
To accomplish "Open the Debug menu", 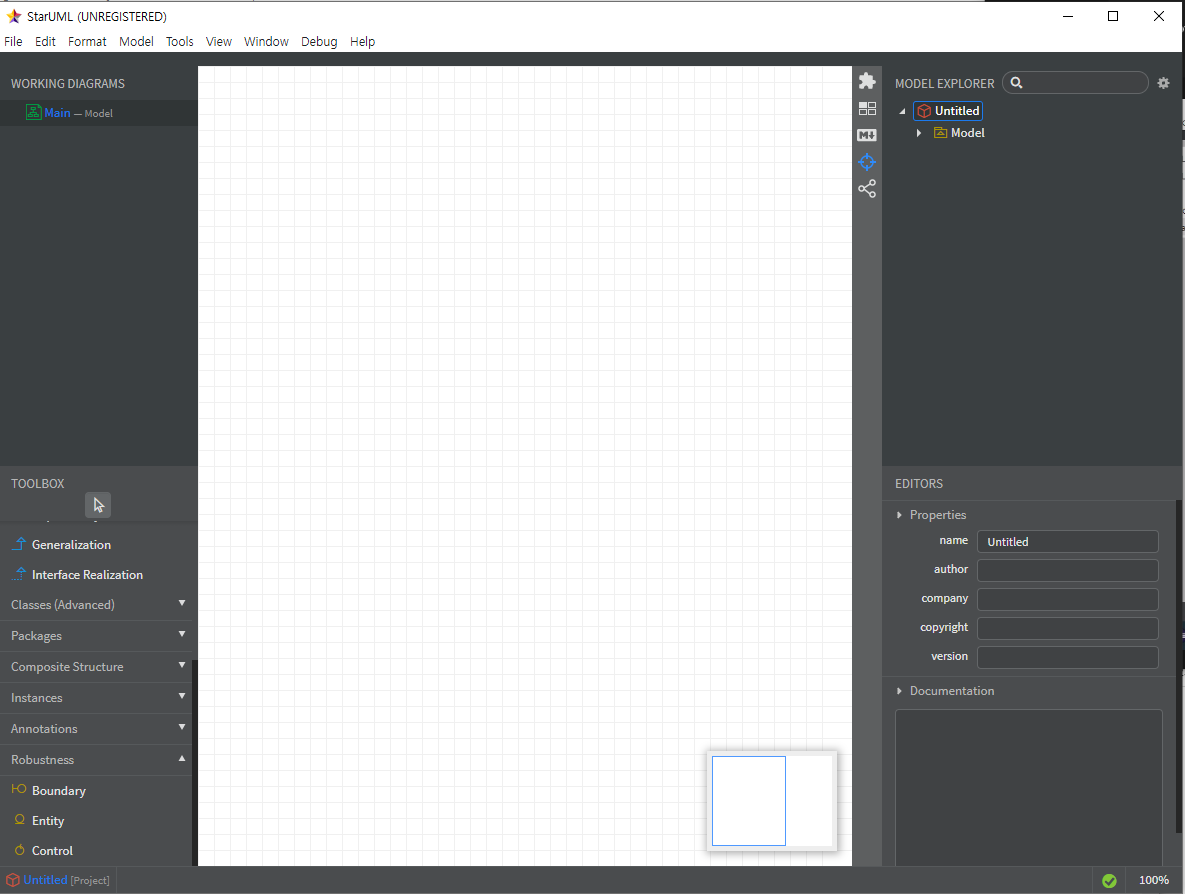I will coord(319,42).
